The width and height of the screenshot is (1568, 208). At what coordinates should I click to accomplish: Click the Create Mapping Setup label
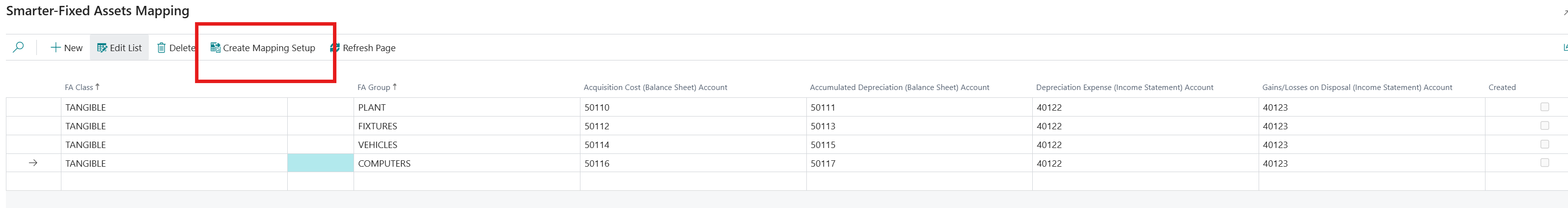pyautogui.click(x=269, y=48)
